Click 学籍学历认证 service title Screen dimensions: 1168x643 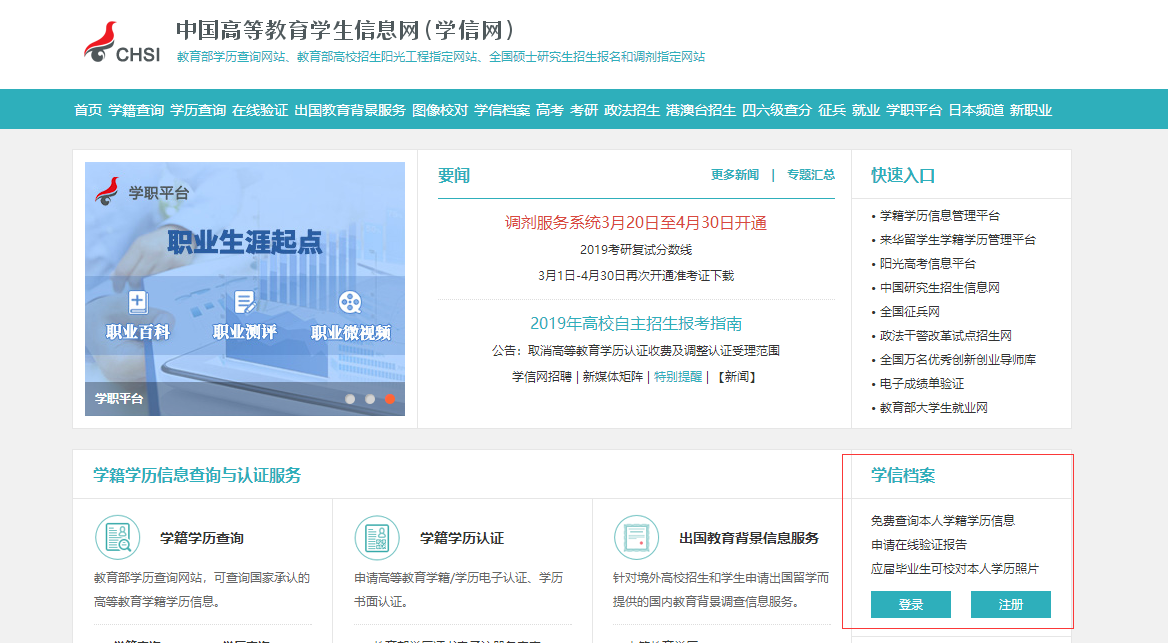(x=462, y=538)
